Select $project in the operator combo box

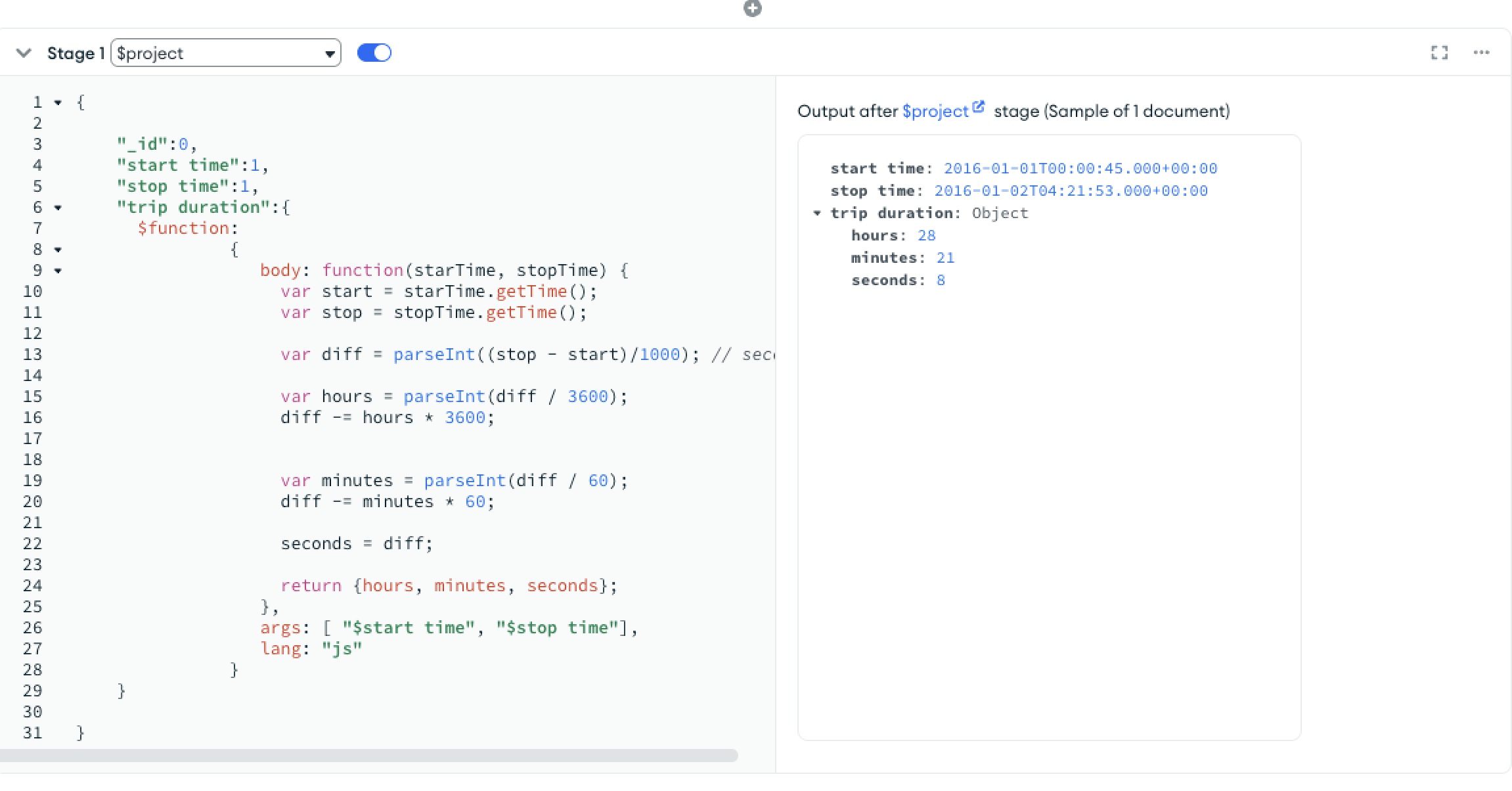click(197, 53)
